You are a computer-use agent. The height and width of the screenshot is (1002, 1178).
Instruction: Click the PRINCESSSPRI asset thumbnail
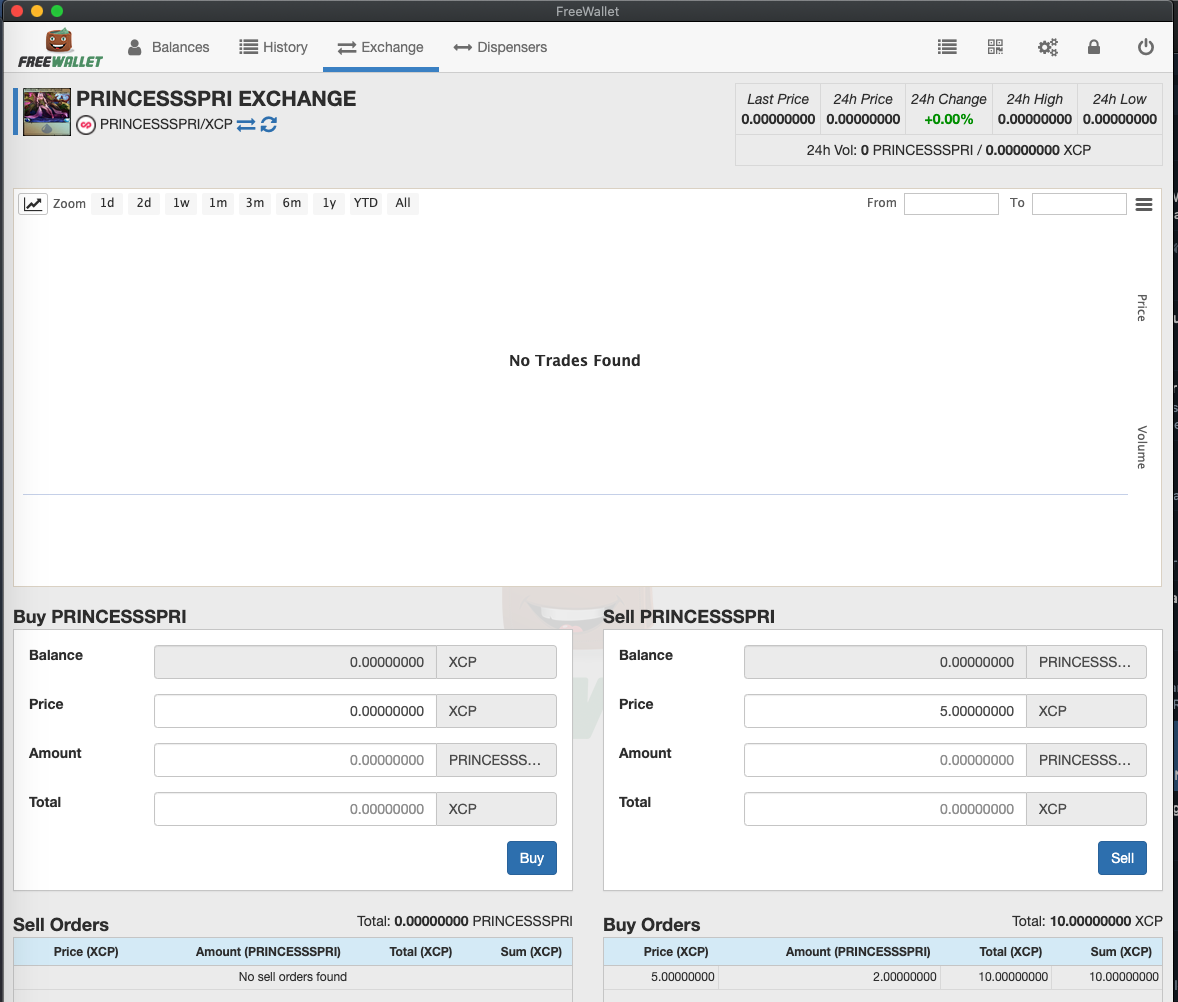click(x=47, y=112)
